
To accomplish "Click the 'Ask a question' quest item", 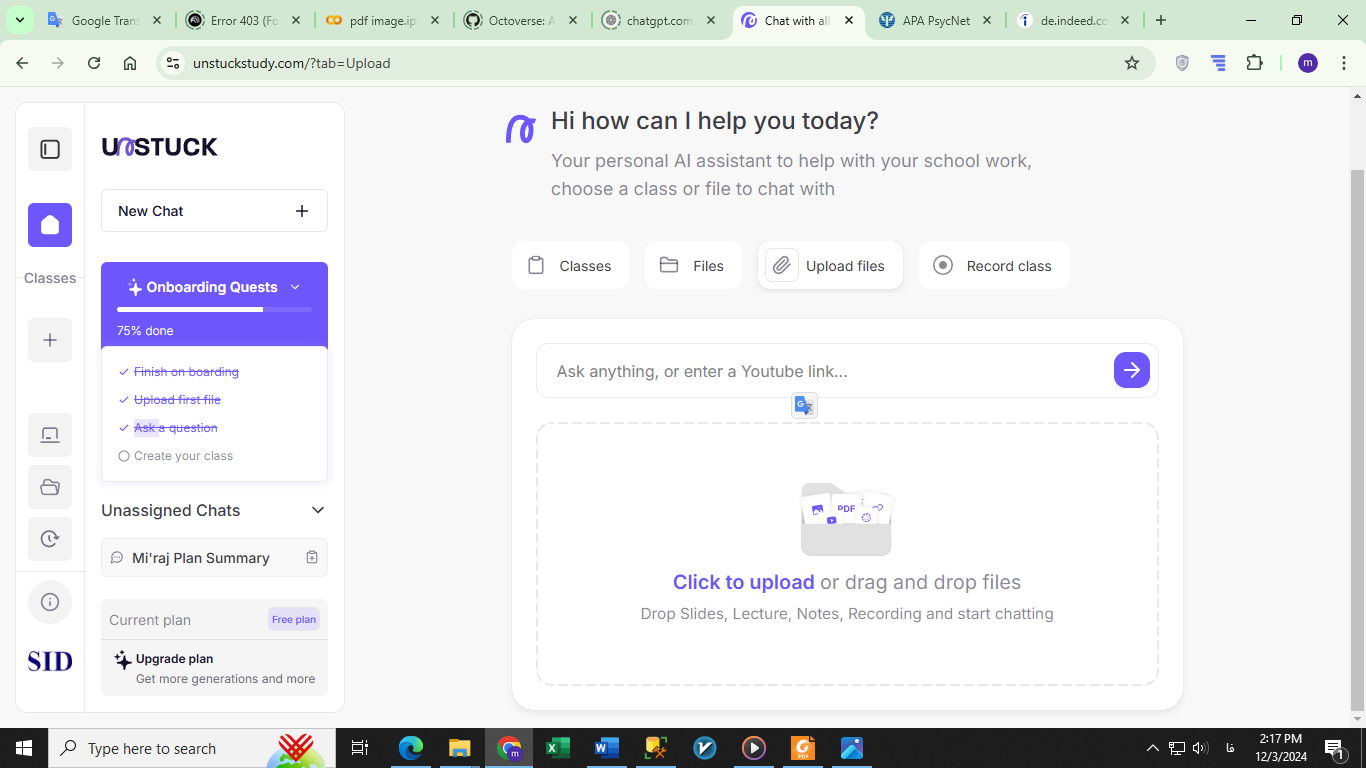I will (175, 427).
